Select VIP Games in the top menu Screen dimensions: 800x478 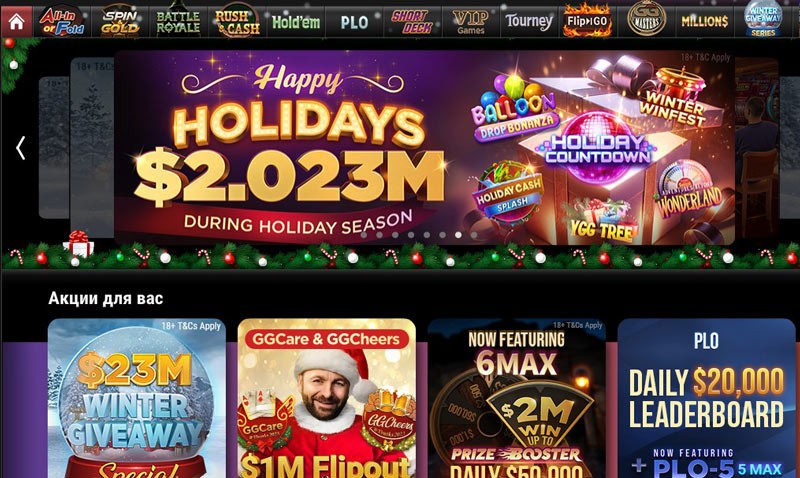tap(470, 22)
